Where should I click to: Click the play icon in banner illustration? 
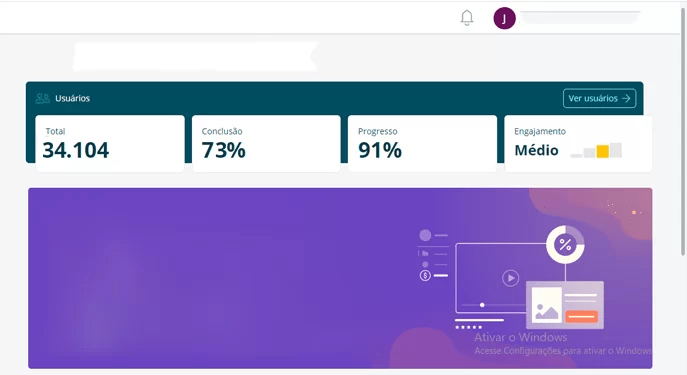(510, 278)
